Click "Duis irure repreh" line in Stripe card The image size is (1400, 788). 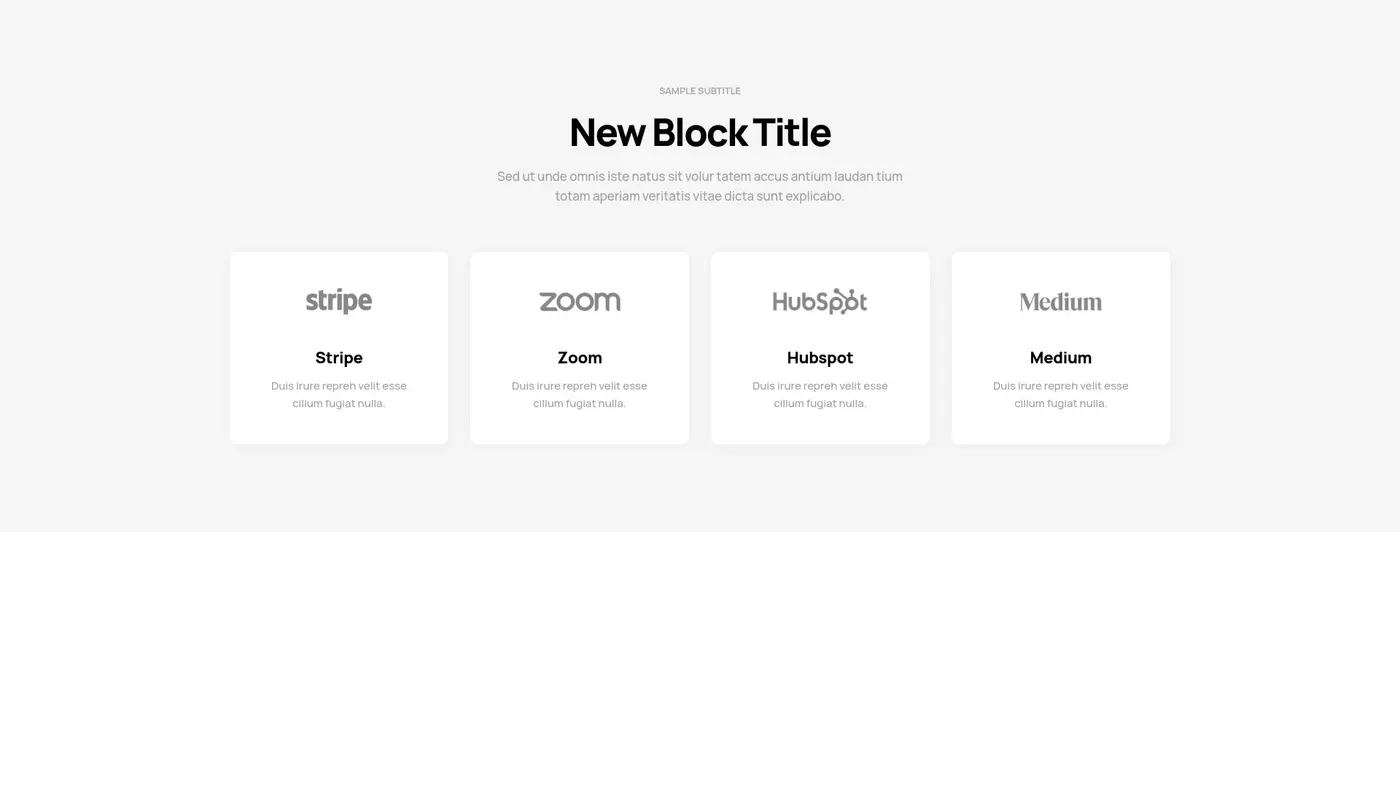coord(339,386)
